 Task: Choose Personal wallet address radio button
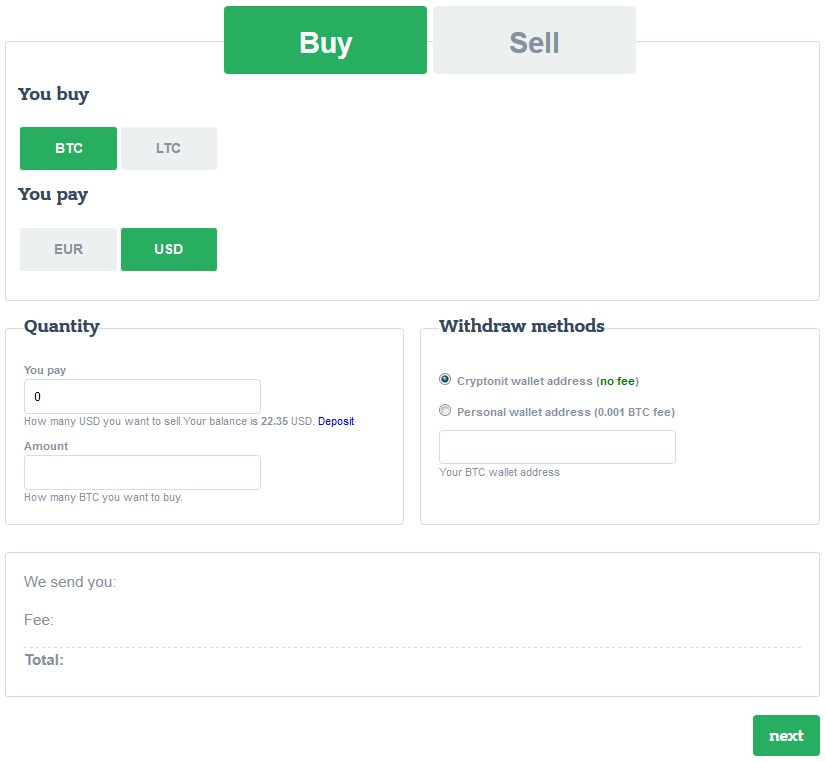(x=445, y=410)
